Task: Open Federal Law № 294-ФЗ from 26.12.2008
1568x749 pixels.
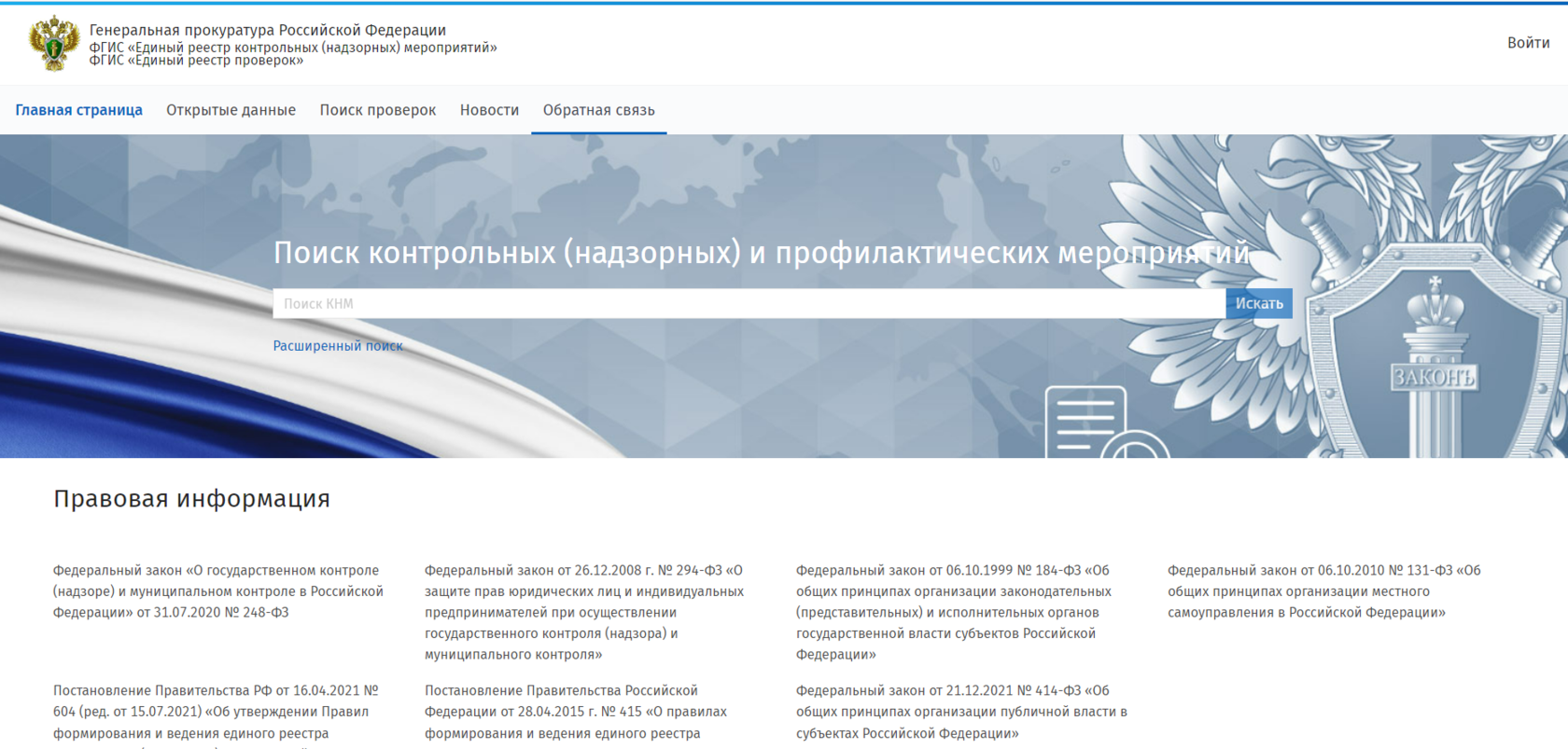Action: coord(584,612)
